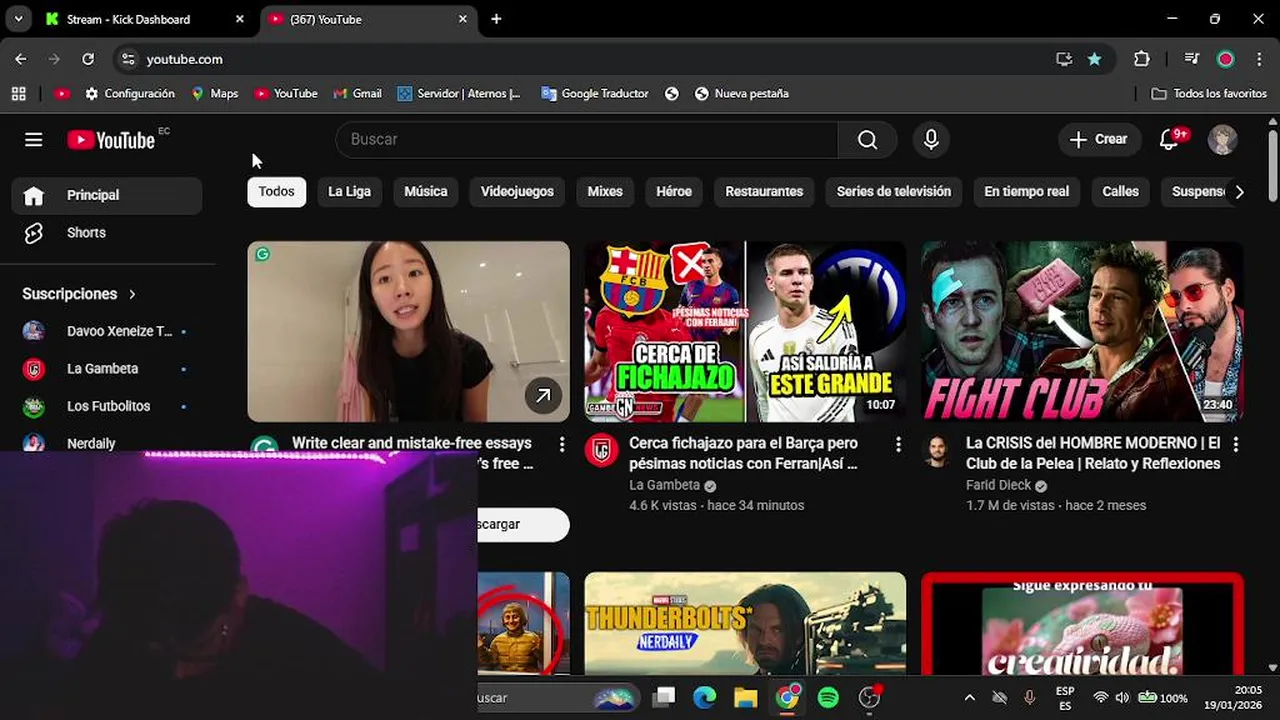Click the Farid Dieck channel avatar

pos(937,451)
